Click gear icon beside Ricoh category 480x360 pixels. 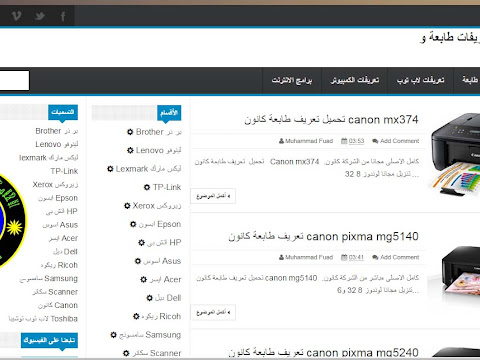tap(136, 316)
